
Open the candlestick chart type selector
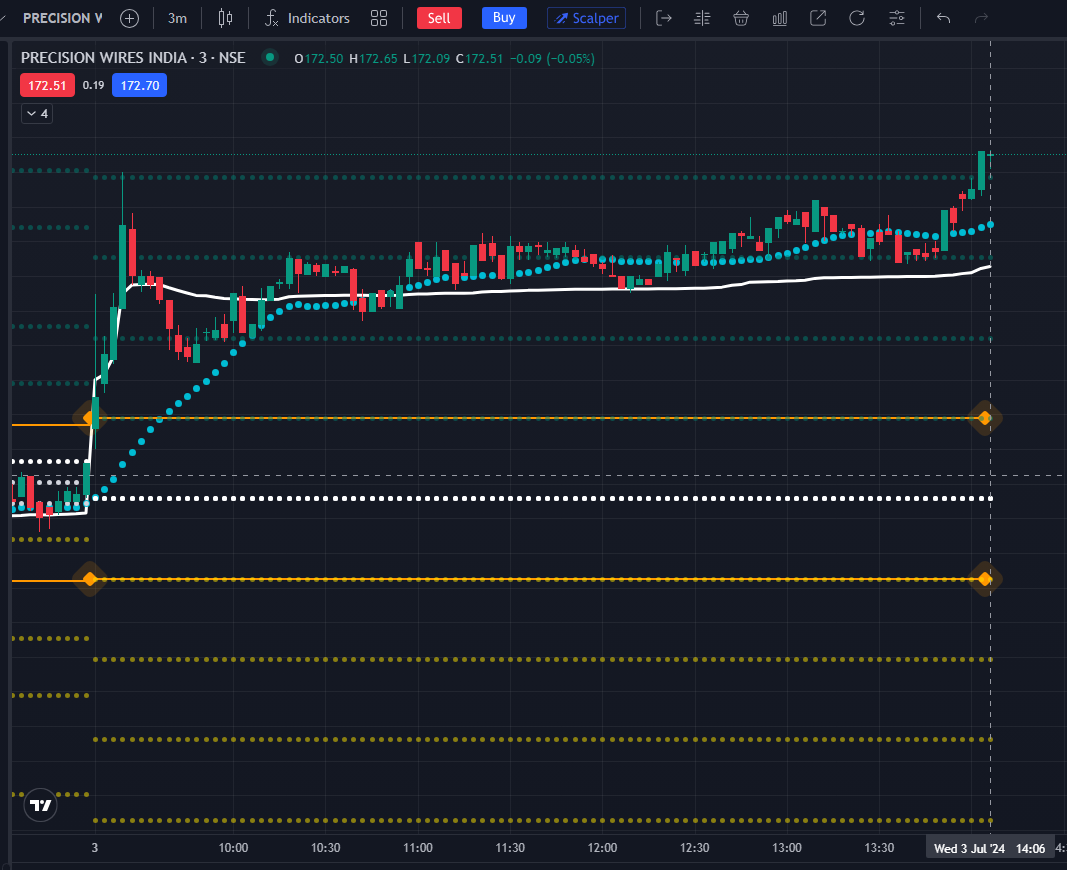coord(225,18)
